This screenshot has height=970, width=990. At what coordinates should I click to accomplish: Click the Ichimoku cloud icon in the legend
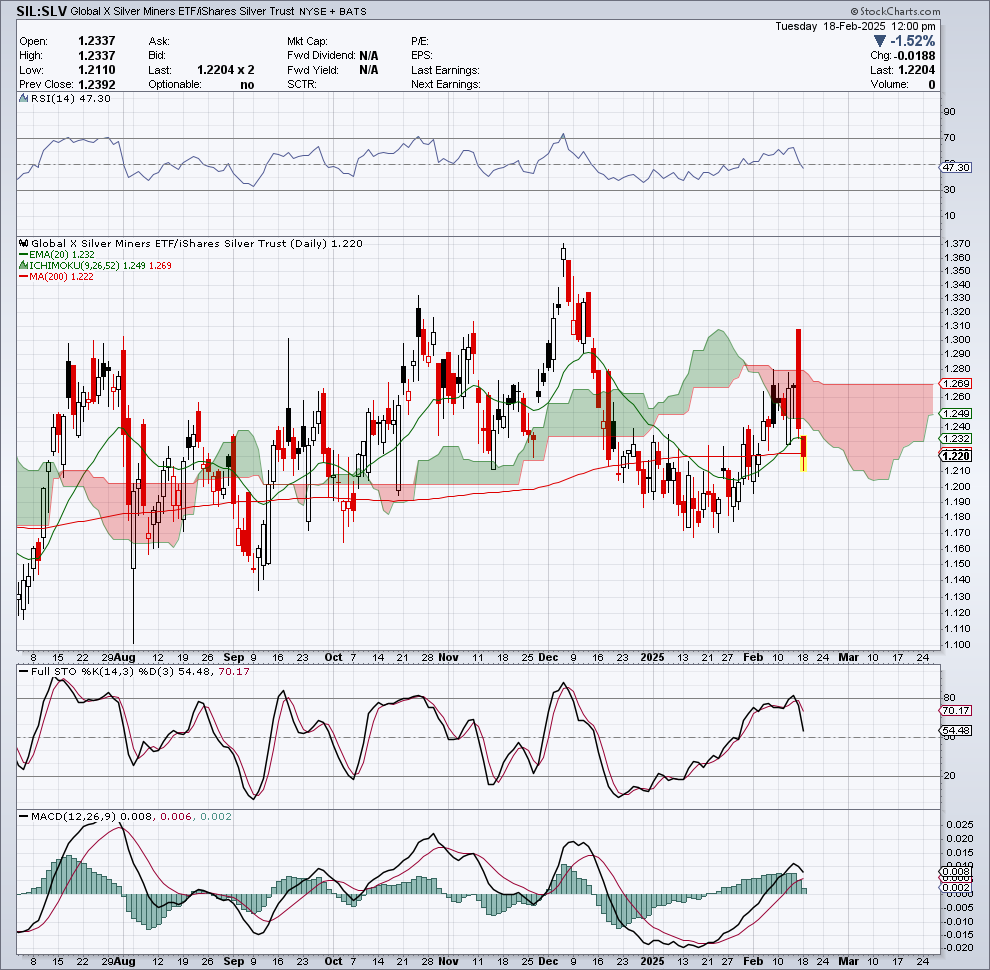(x=23, y=266)
